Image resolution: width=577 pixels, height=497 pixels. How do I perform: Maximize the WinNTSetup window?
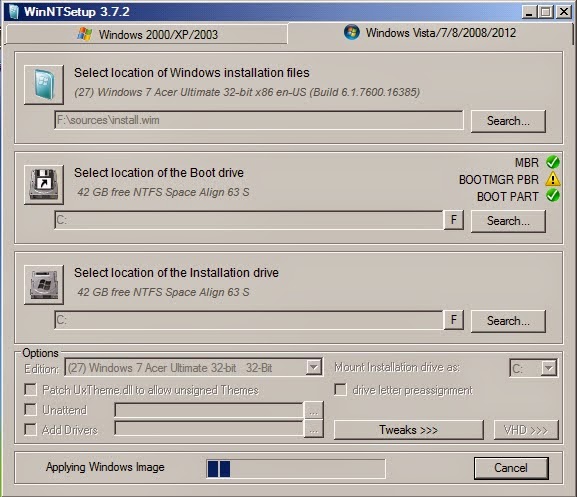[x=546, y=12]
